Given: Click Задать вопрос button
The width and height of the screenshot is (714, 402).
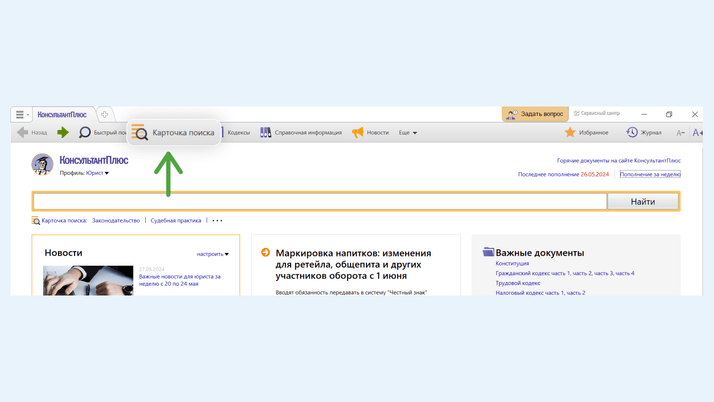Looking at the screenshot, I should click(x=535, y=114).
